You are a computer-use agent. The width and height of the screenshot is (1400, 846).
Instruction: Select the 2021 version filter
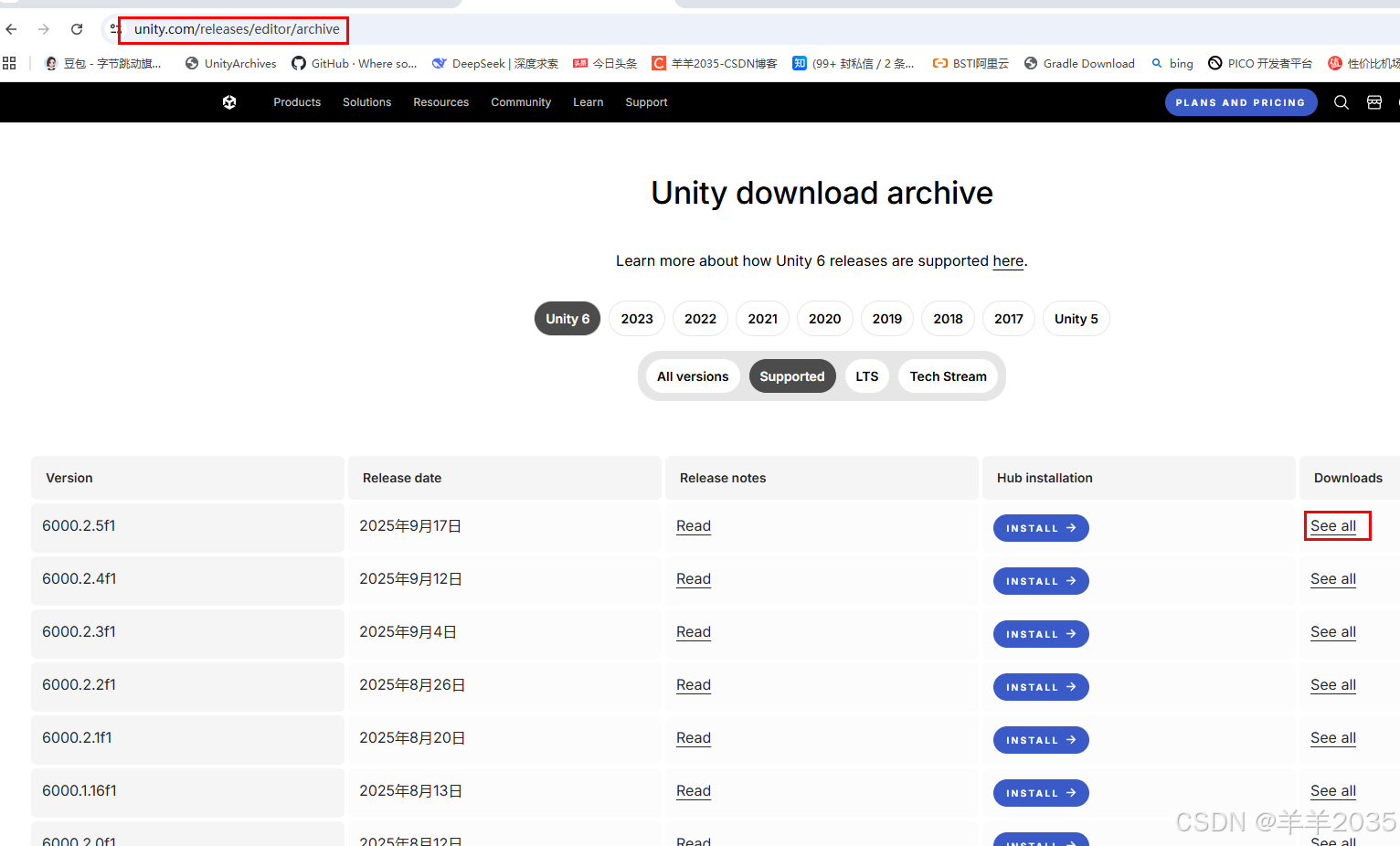click(x=762, y=319)
